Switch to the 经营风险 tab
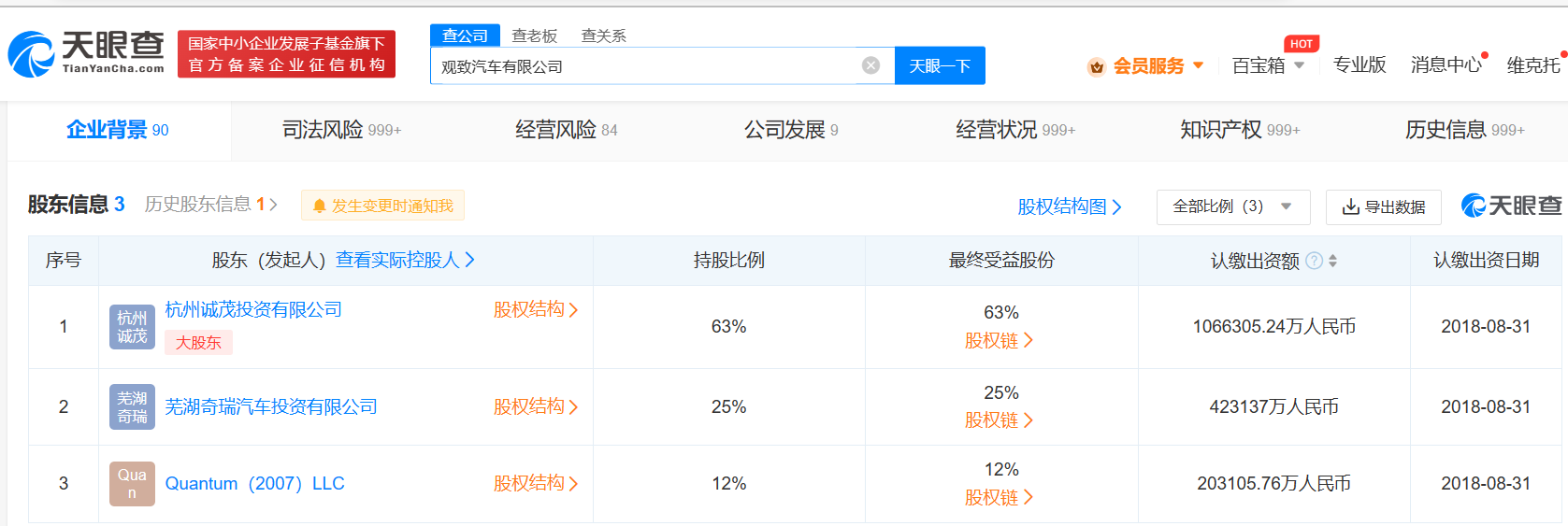Image resolution: width=1568 pixels, height=526 pixels. coord(566,130)
